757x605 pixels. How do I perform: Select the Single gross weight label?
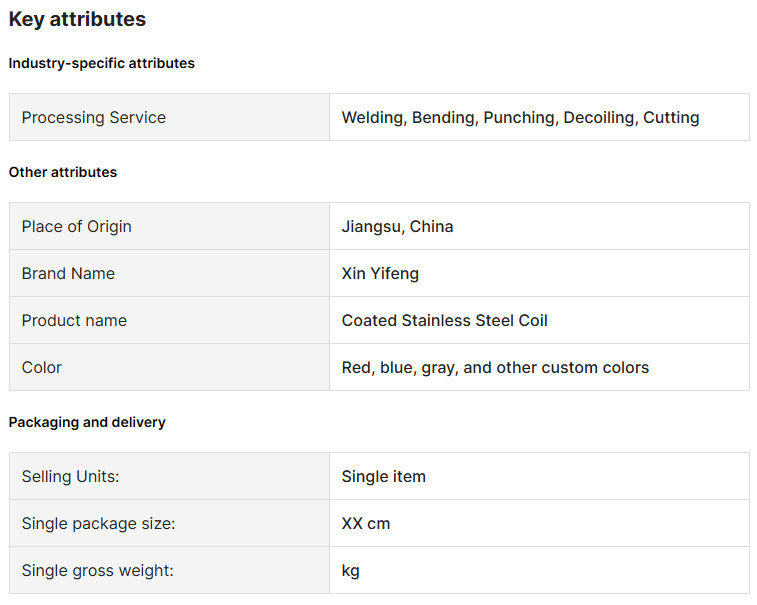(97, 570)
